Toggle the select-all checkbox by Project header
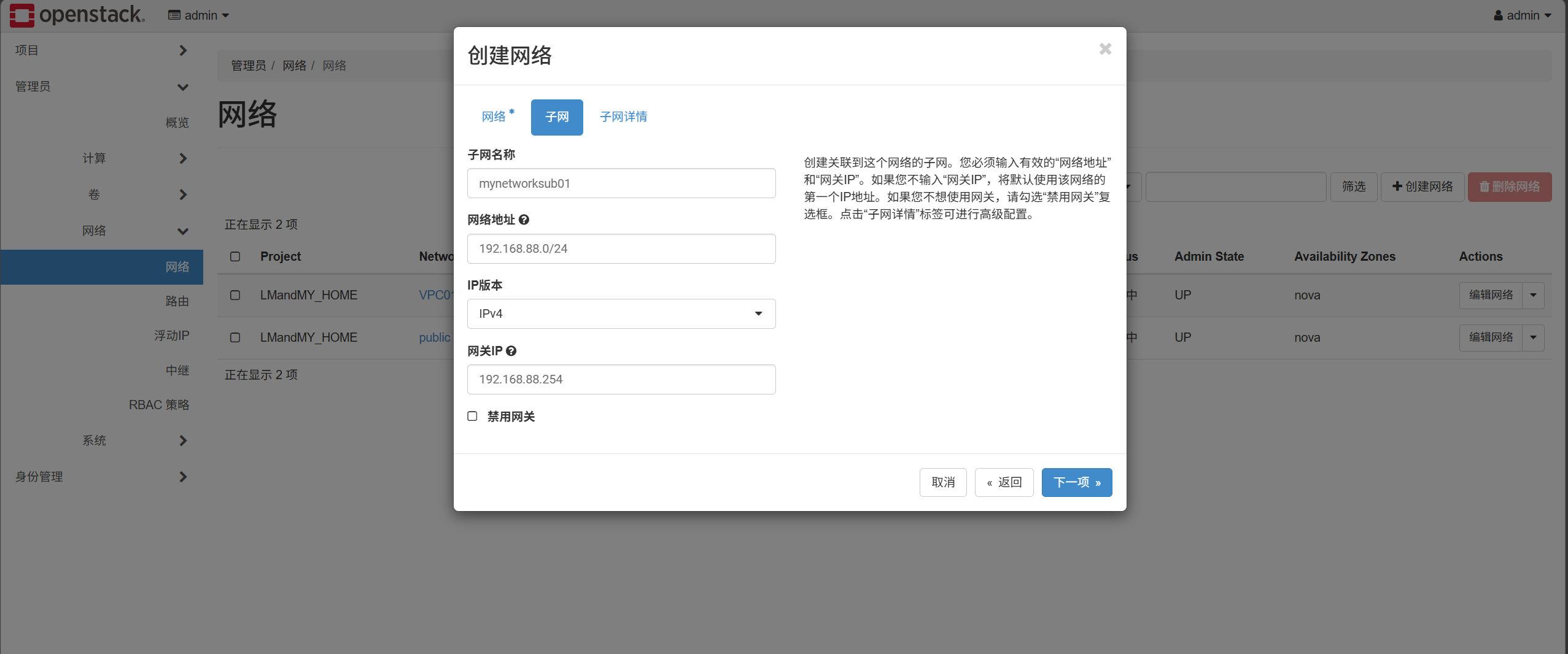The width and height of the screenshot is (1568, 654). 235,256
